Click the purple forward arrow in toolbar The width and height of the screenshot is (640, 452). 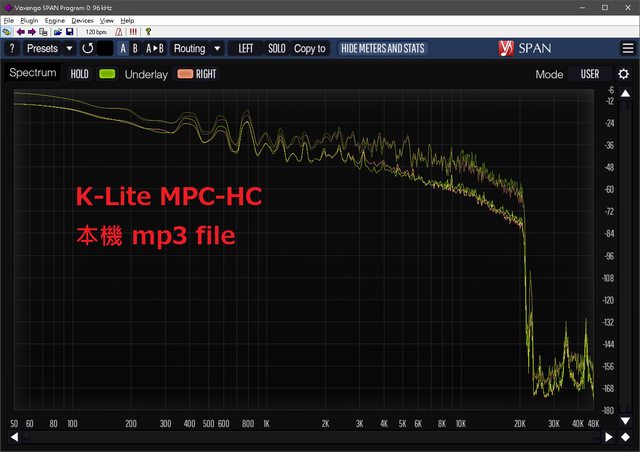point(32,32)
